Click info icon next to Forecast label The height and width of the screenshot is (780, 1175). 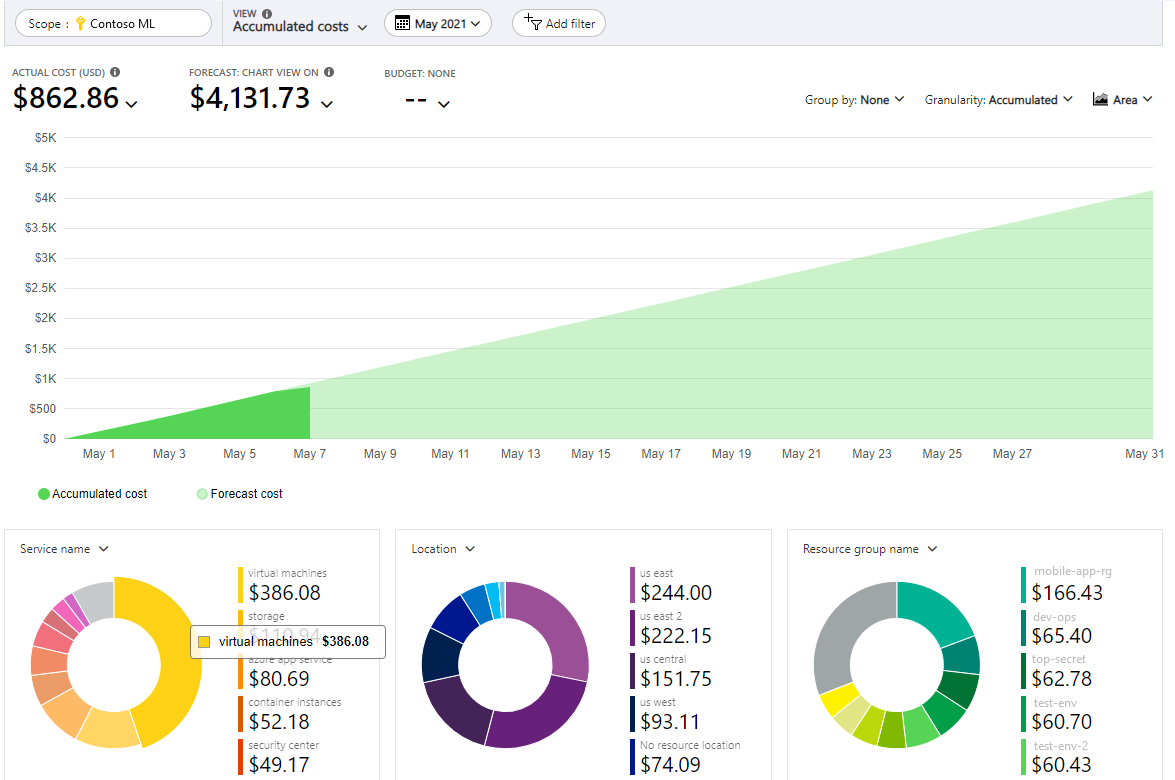[x=329, y=73]
